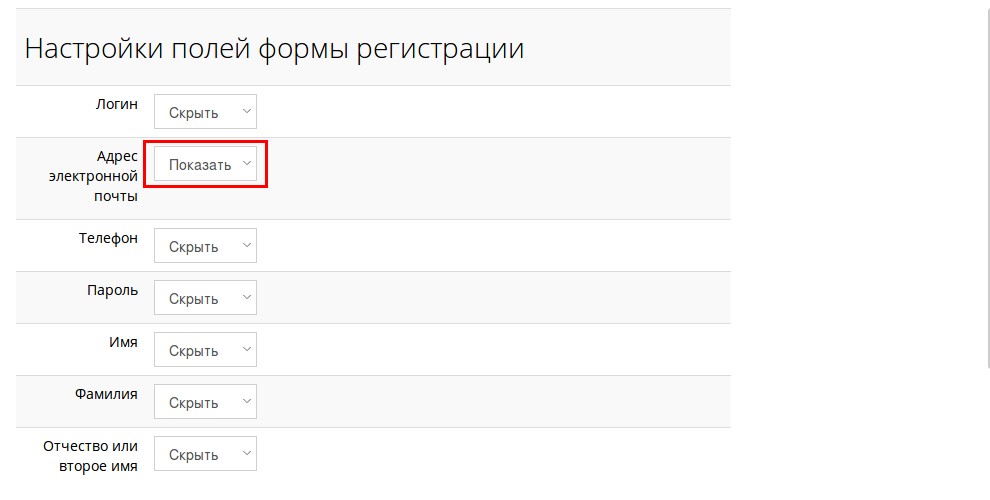Image resolution: width=990 pixels, height=500 pixels.
Task: Open the Адрес электронной почты dropdown
Action: click(205, 164)
